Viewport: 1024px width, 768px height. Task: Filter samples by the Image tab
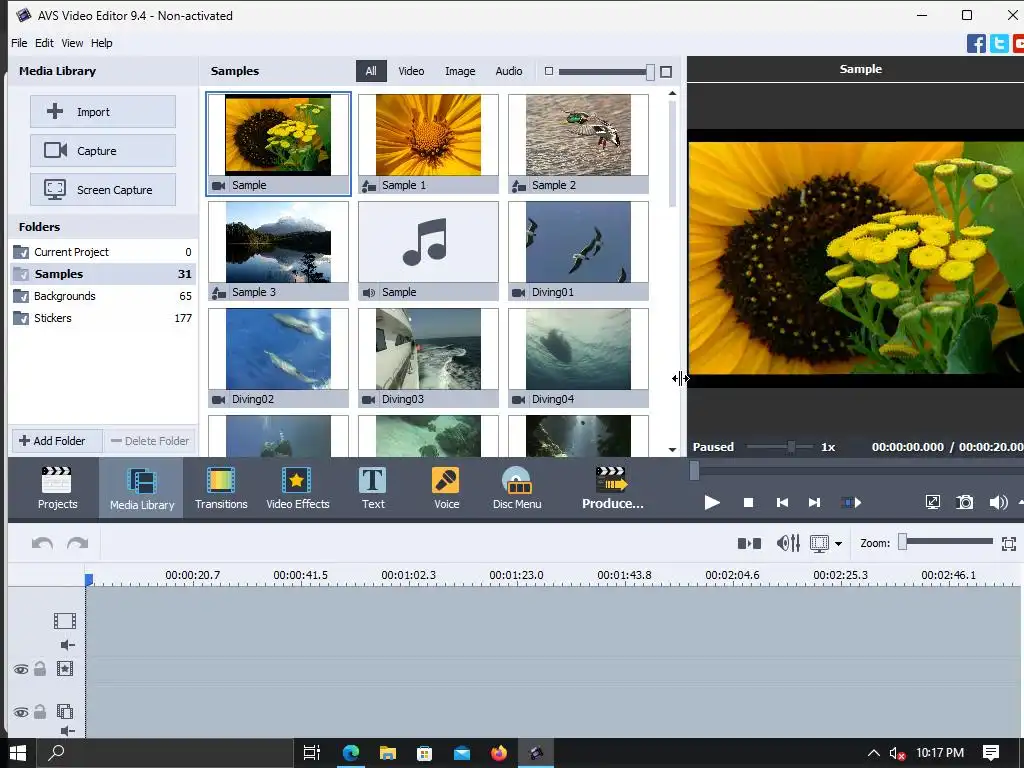click(460, 71)
